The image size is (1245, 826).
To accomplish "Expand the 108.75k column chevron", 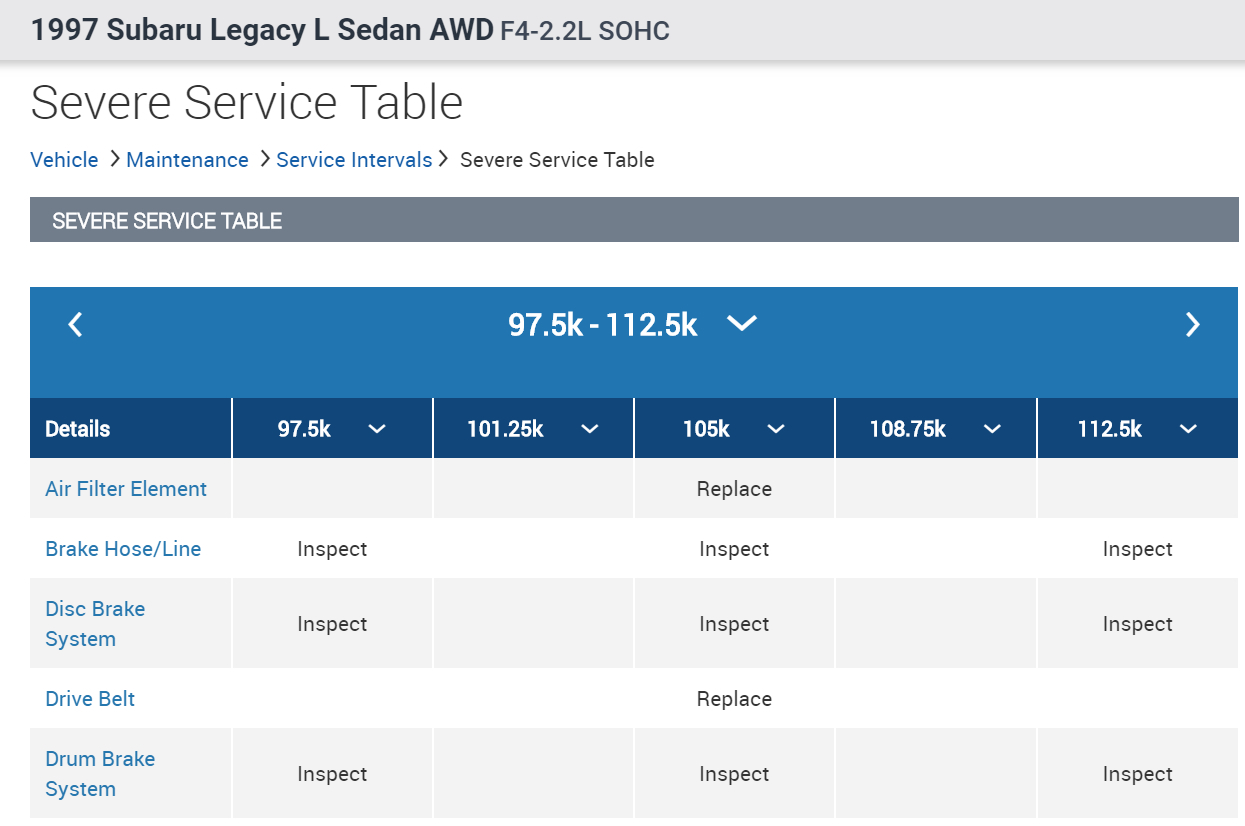I will pos(992,429).
